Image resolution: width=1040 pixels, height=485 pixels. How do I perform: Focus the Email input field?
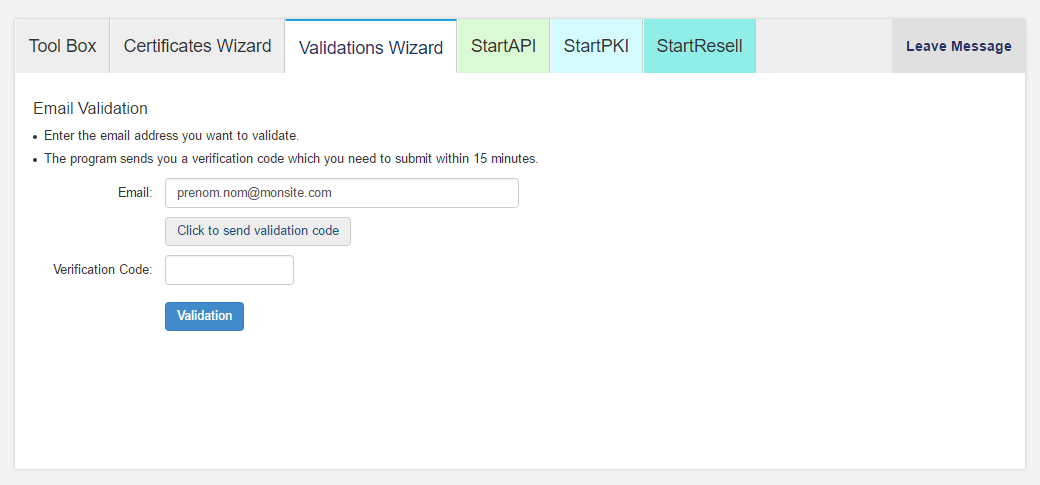coord(342,193)
